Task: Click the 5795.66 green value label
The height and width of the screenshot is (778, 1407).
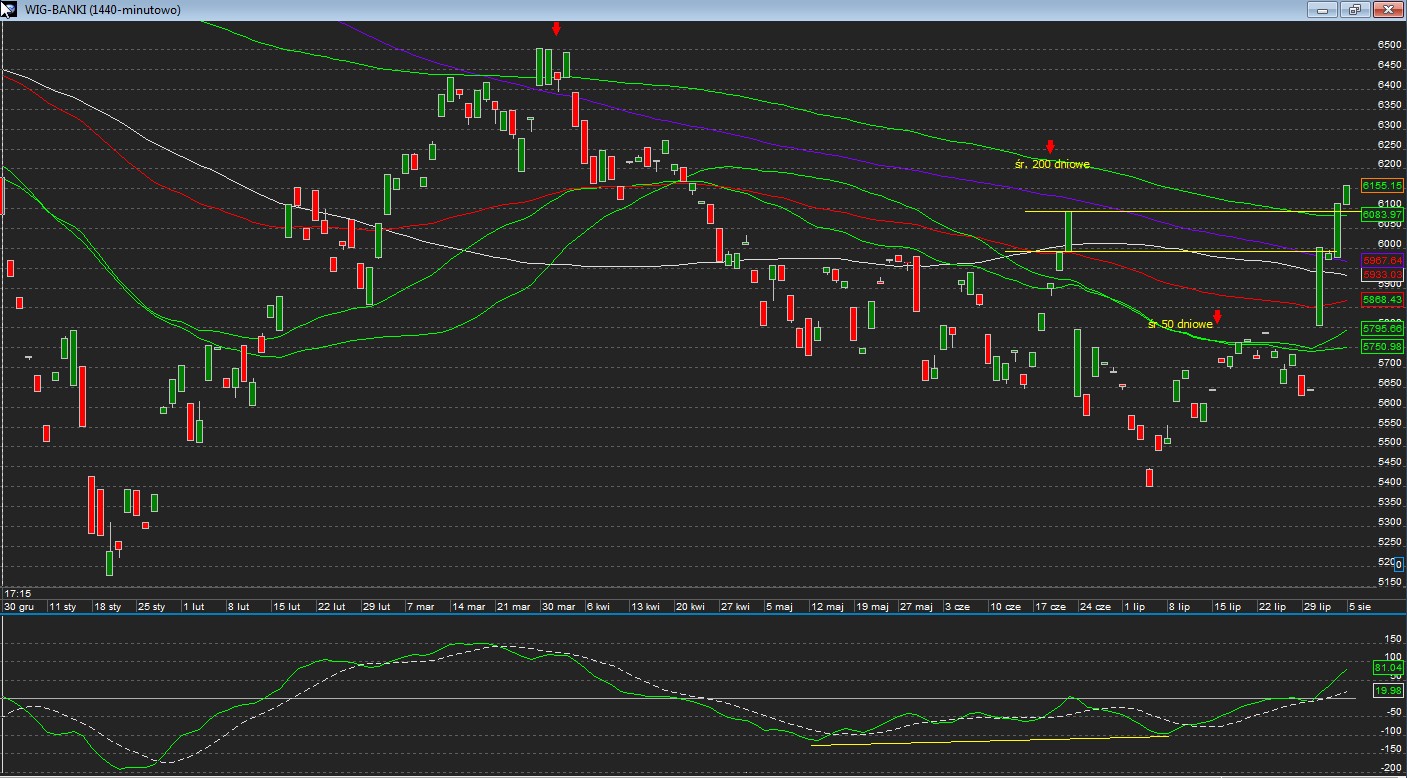Action: [1382, 328]
